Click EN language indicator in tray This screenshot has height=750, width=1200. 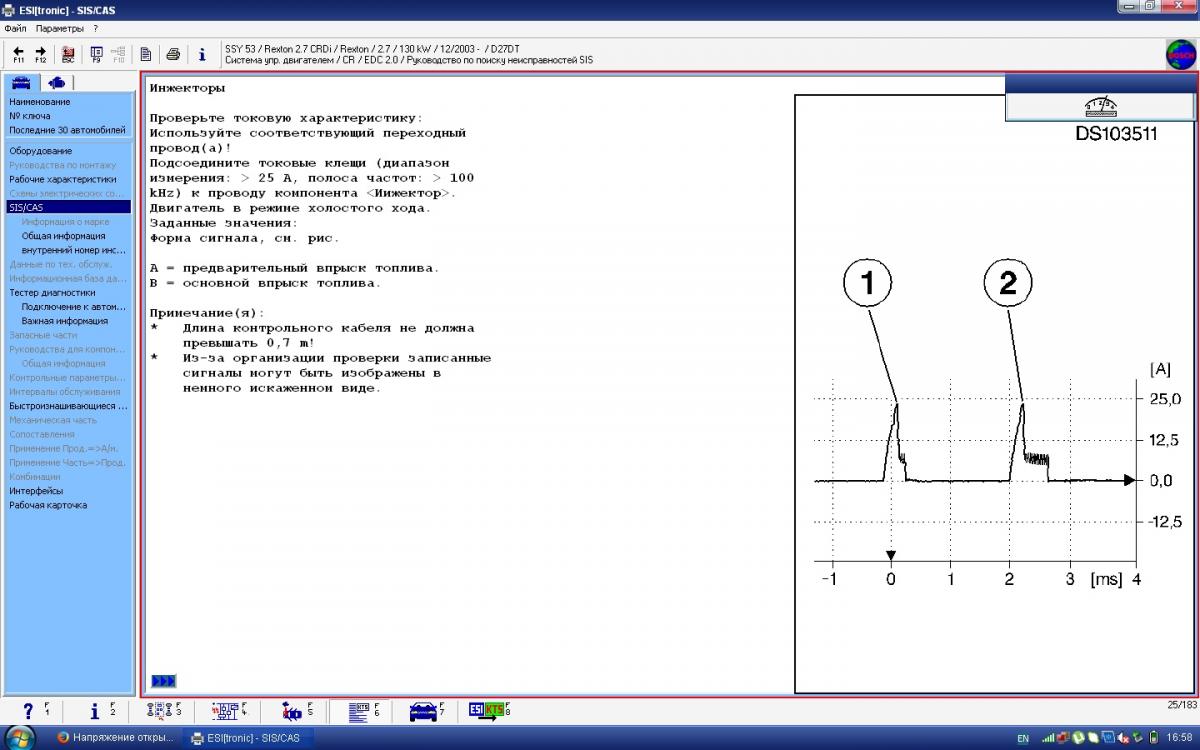pos(1022,739)
